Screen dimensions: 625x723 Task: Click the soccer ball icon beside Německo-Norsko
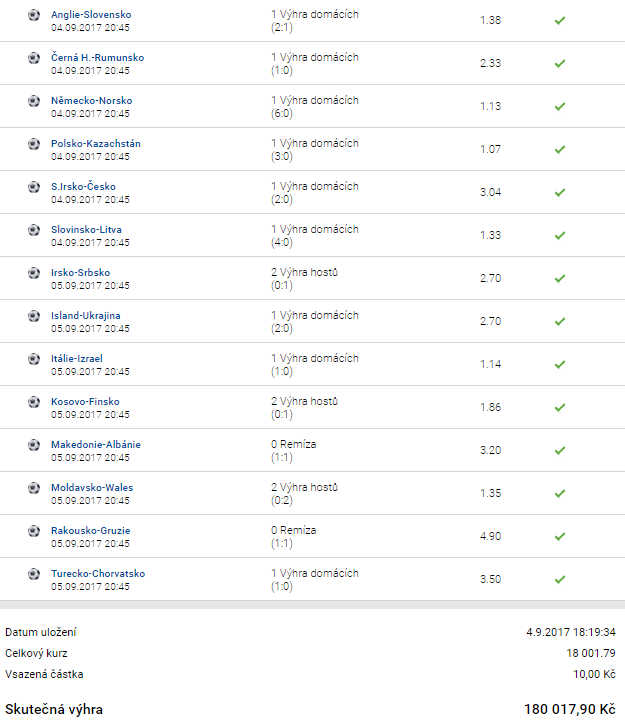[x=34, y=101]
